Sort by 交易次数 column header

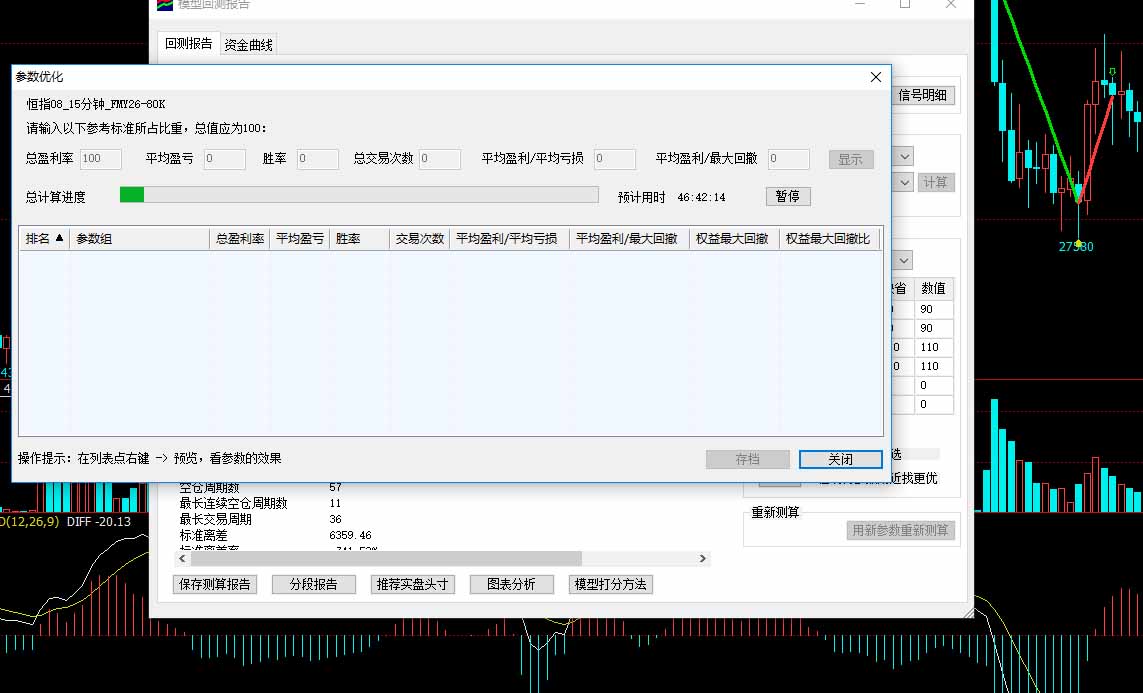click(419, 239)
